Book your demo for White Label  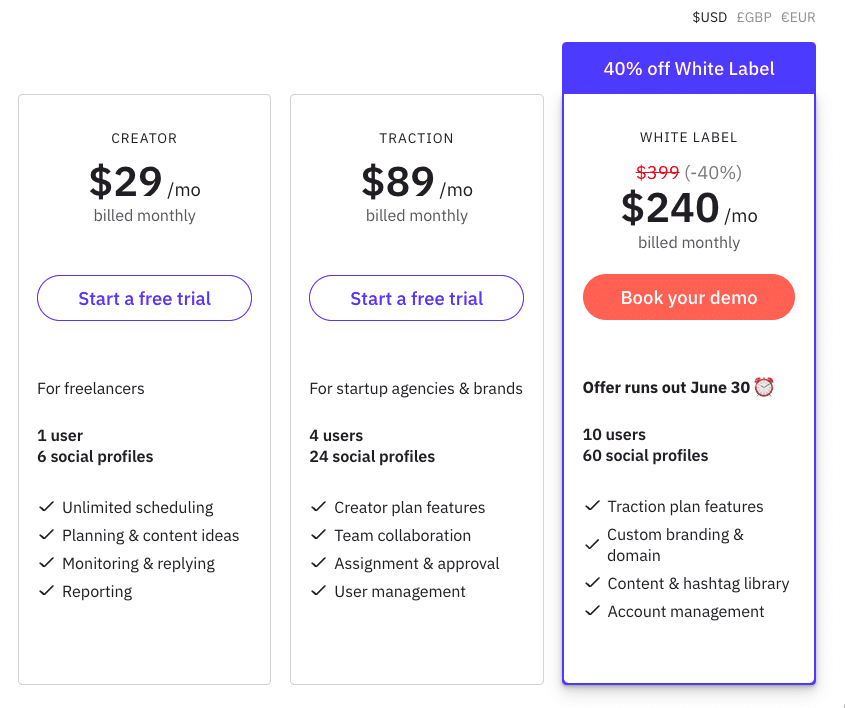click(689, 298)
